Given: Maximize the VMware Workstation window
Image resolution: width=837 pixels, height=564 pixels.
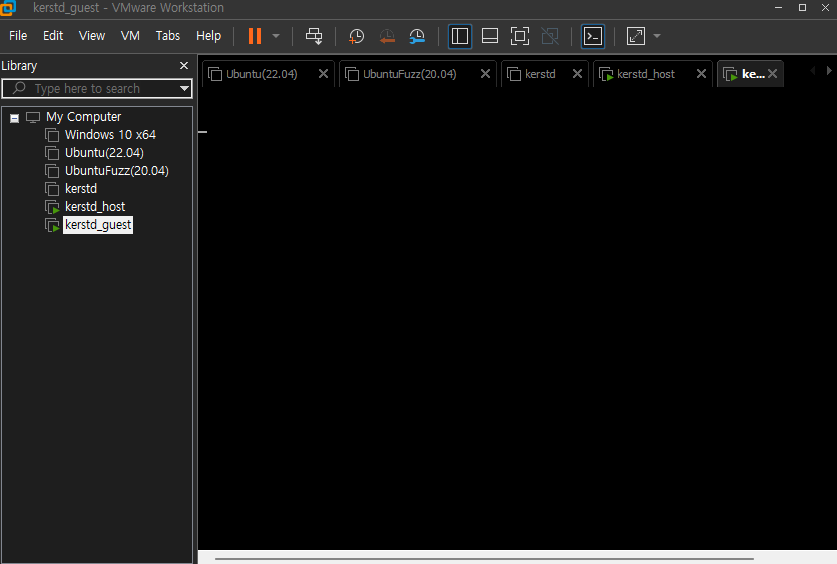Looking at the screenshot, I should tap(802, 7).
